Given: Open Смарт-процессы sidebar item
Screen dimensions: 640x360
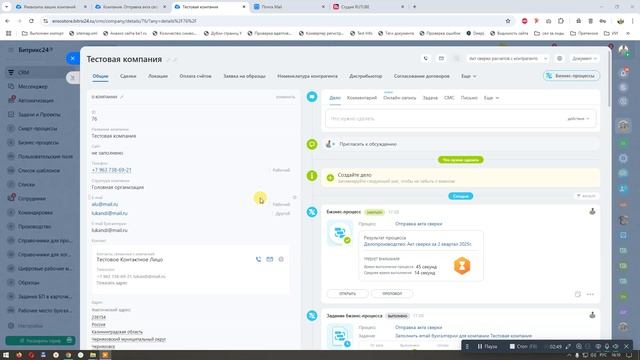Looking at the screenshot, I should tap(38, 129).
